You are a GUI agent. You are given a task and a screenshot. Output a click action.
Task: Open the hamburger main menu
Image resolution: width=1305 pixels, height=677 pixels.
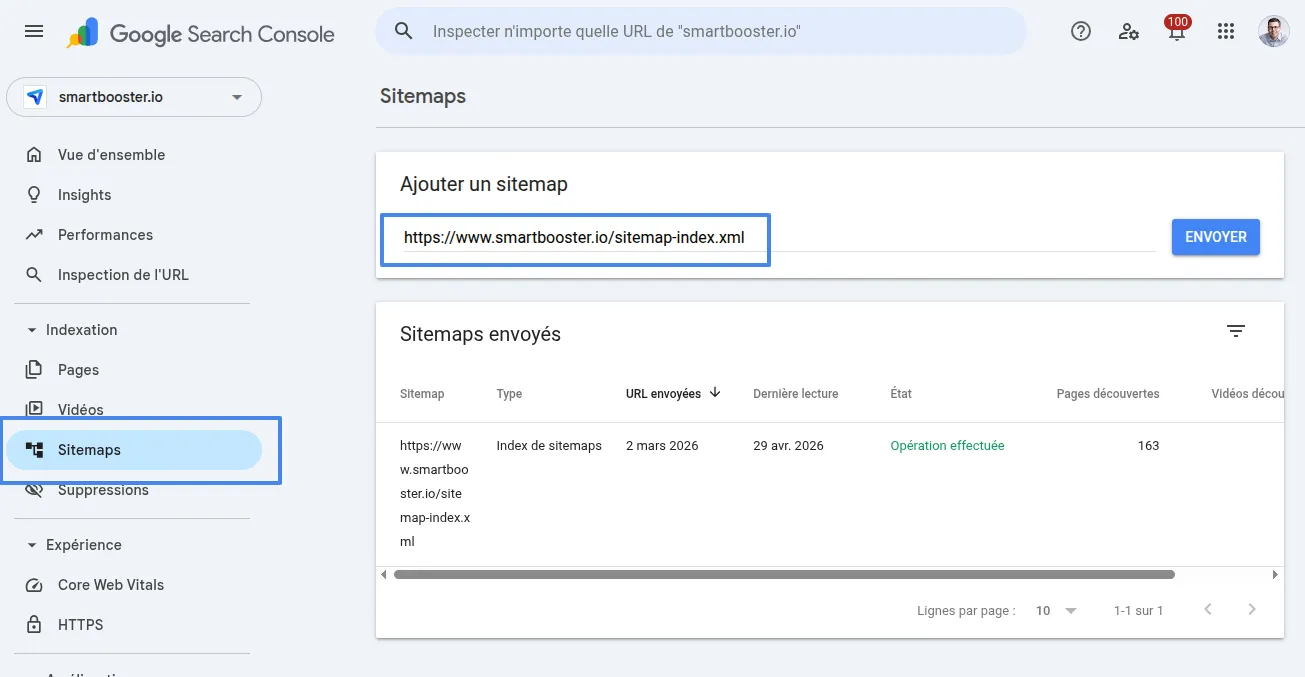coord(34,31)
